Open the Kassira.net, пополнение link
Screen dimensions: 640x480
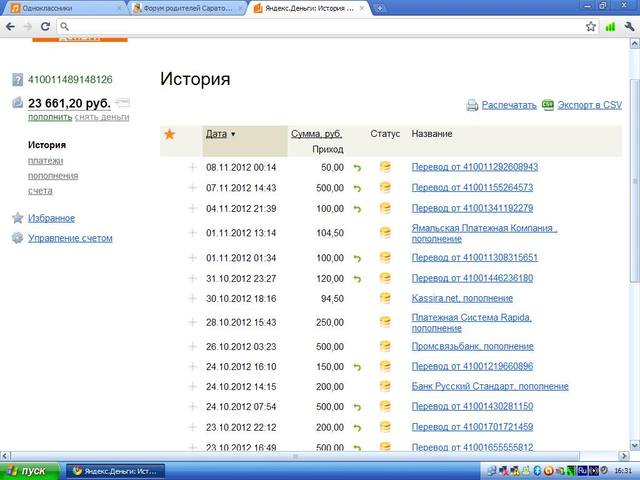tap(462, 298)
